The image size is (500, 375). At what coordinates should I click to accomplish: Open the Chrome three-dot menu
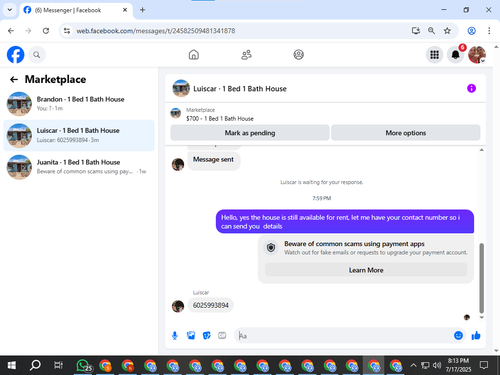click(489, 31)
